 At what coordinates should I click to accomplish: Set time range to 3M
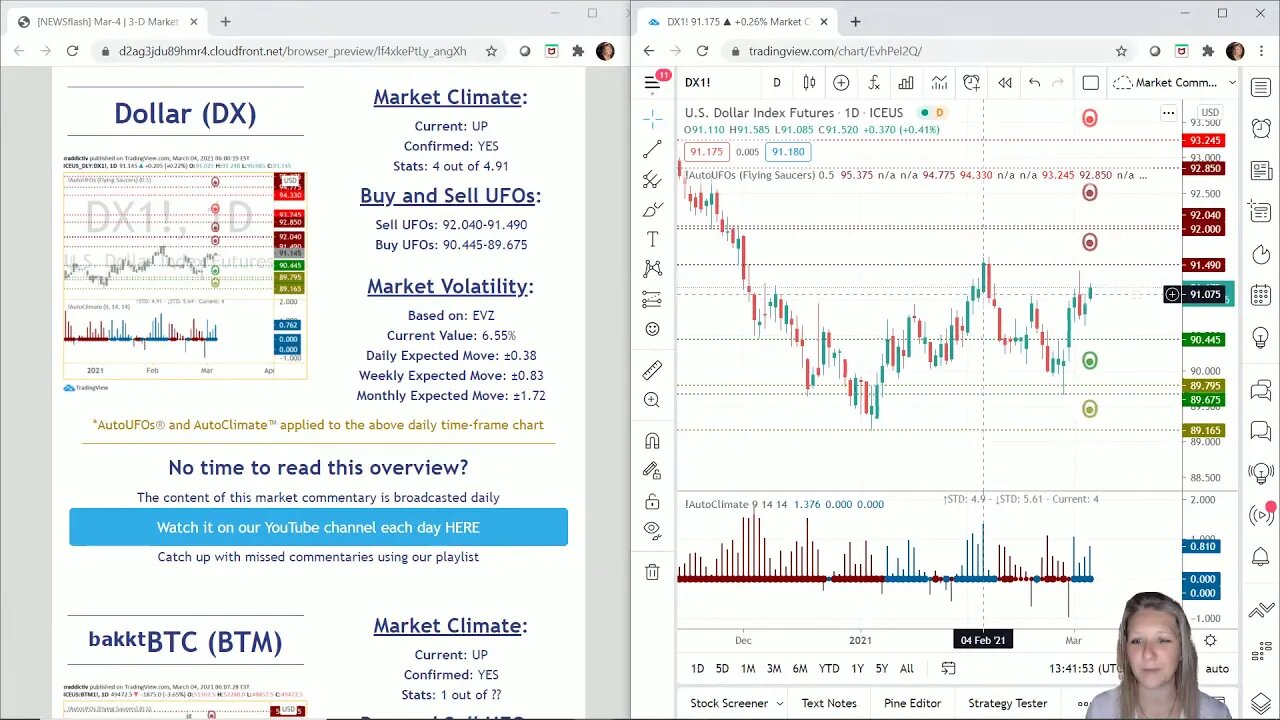click(x=774, y=668)
